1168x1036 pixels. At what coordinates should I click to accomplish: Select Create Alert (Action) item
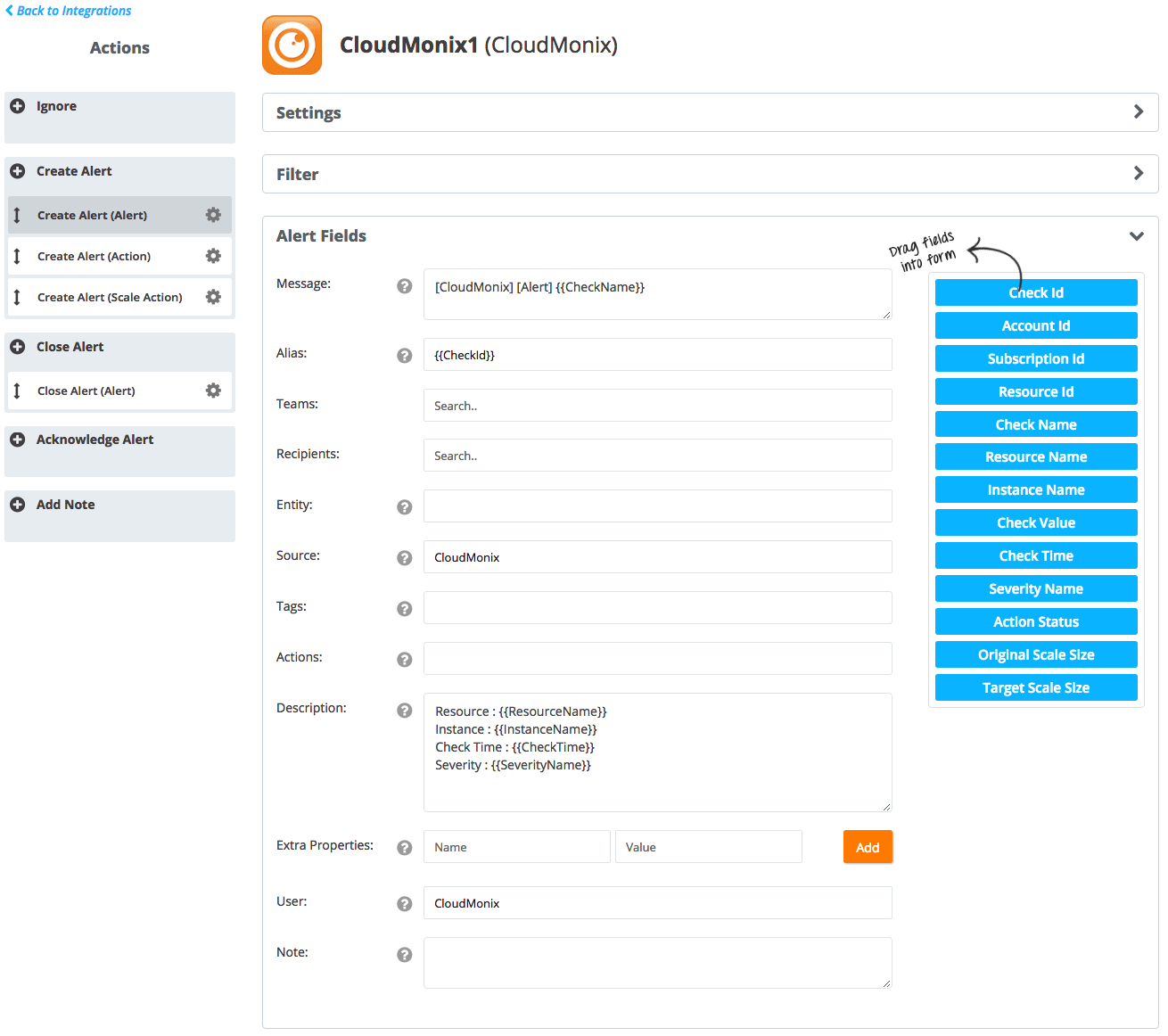(119, 256)
